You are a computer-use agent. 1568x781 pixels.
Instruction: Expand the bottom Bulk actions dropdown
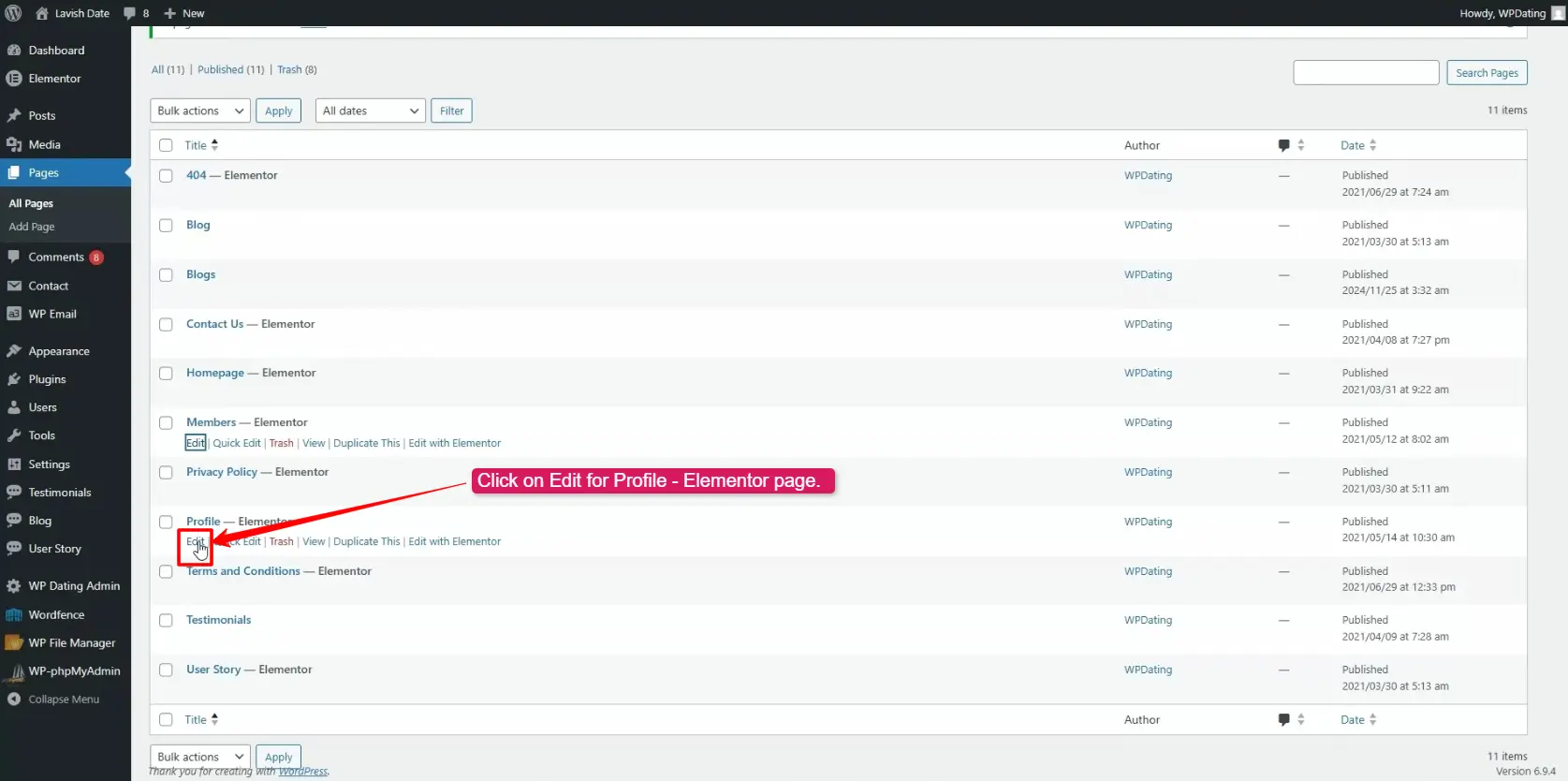point(199,757)
